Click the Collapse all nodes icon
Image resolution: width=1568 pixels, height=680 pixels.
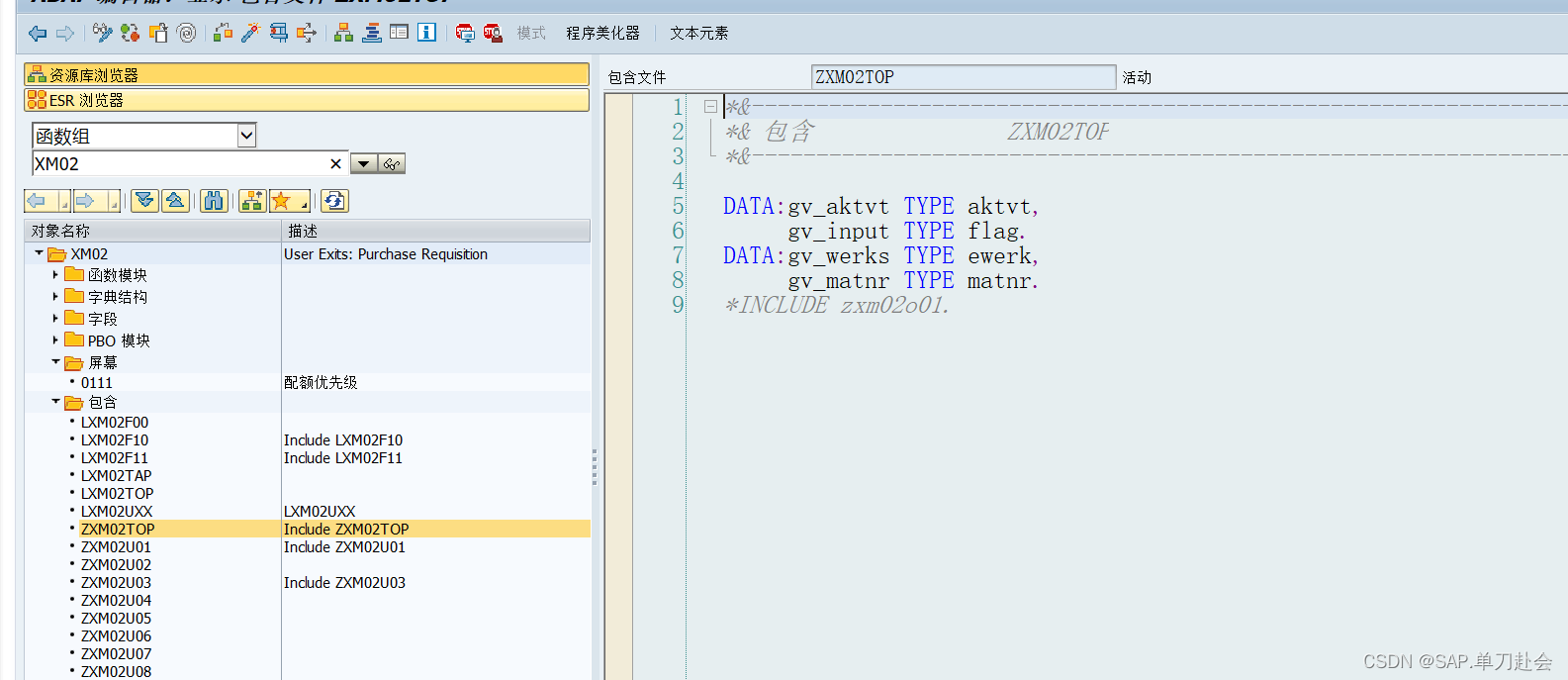(175, 201)
